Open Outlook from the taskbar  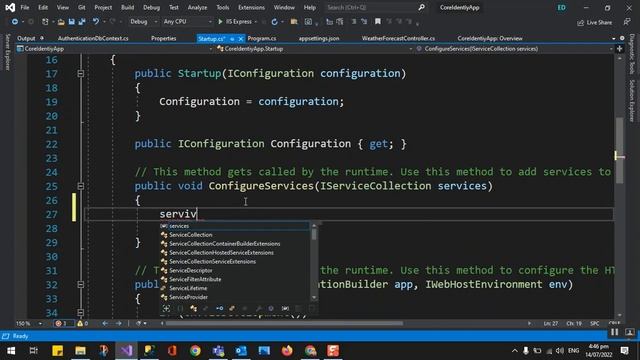click(x=241, y=351)
